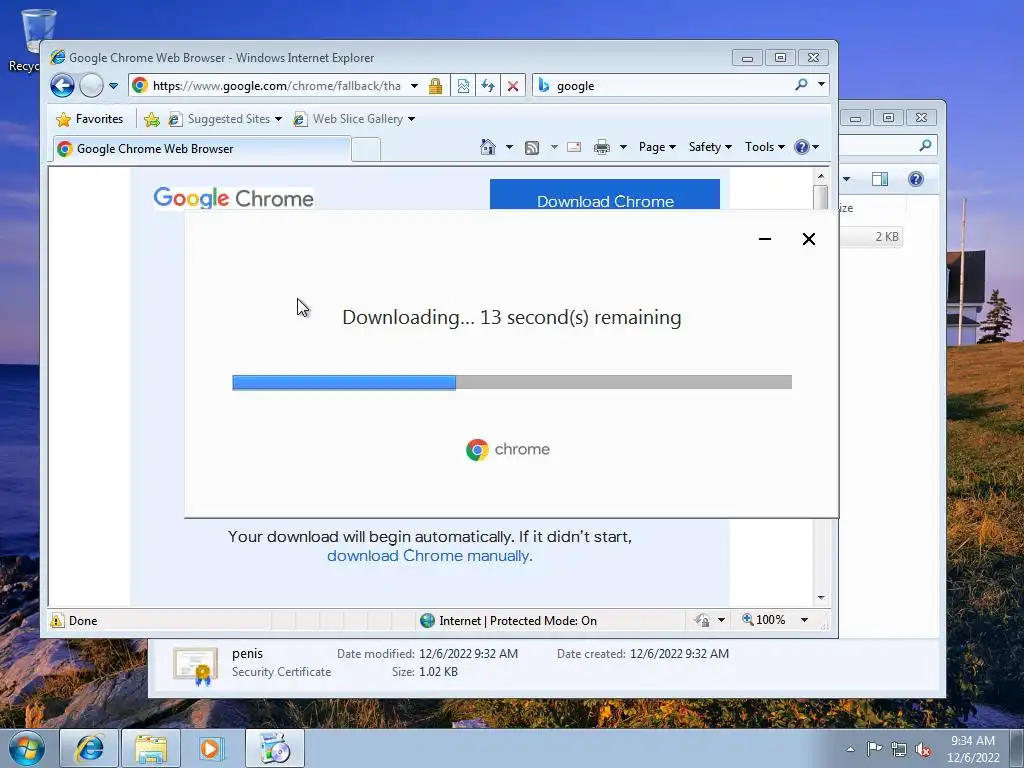Click the chrome logo in installer dialog
The height and width of the screenshot is (768, 1024).
(508, 449)
